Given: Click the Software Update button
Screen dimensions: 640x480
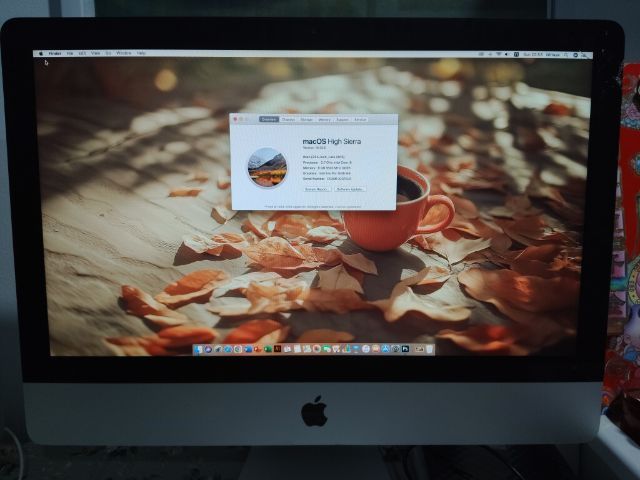Looking at the screenshot, I should click(x=350, y=189).
